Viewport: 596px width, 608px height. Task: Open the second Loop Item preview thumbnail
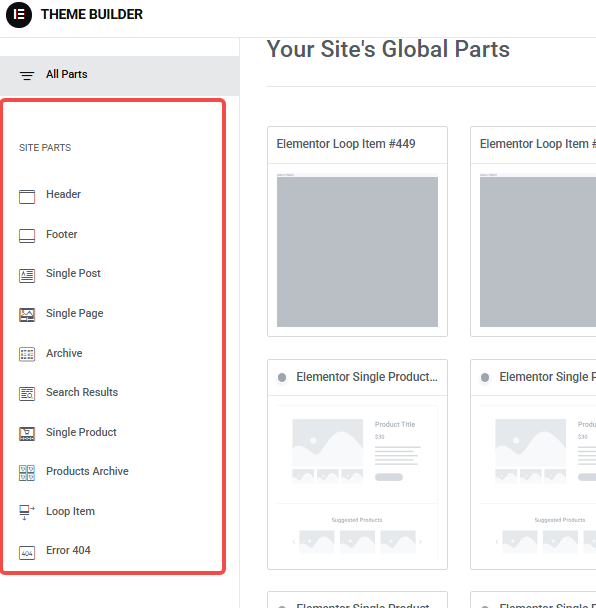click(538, 250)
